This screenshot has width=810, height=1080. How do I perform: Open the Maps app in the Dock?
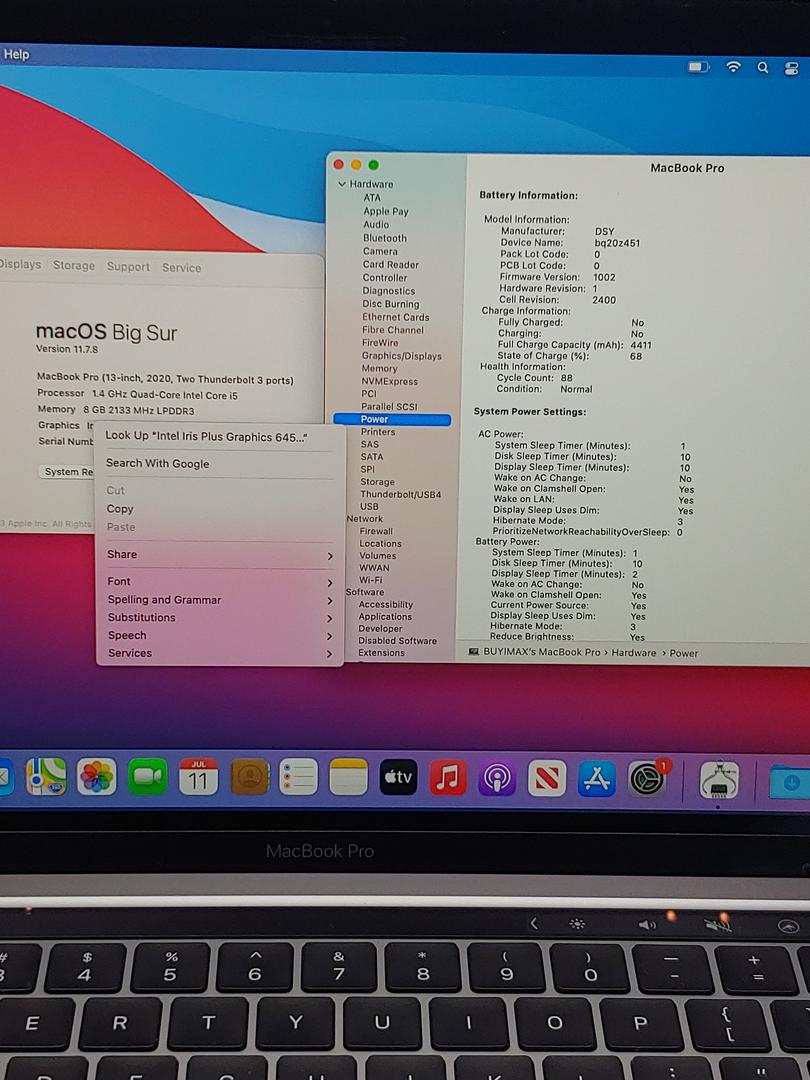point(46,776)
